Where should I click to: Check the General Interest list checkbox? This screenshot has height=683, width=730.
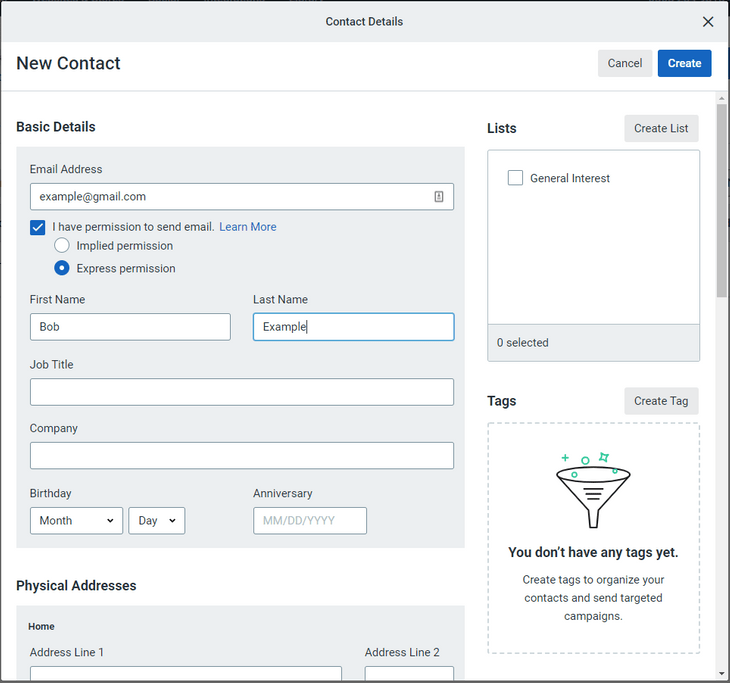tap(515, 178)
